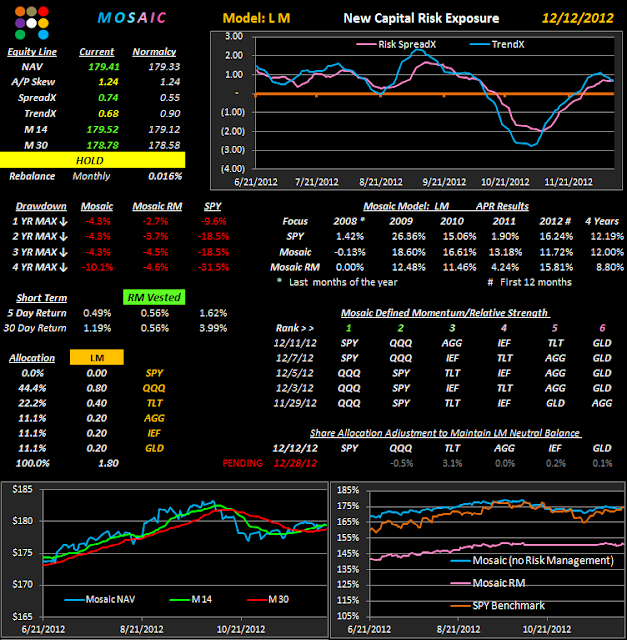Viewport: 627px width, 640px height.
Task: Select the -0.5% QQQ adjustment value
Action: coord(401,464)
